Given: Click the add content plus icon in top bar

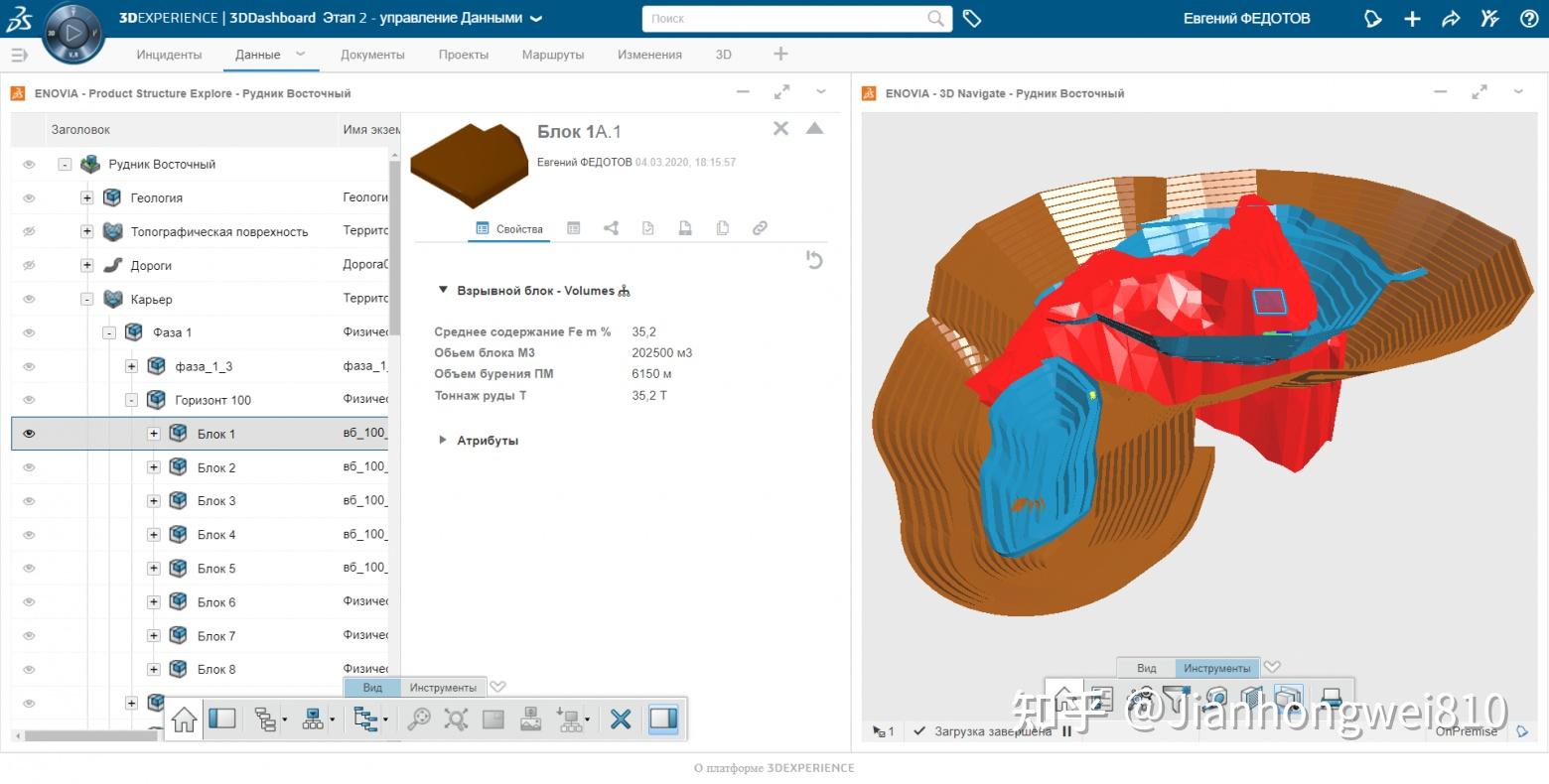Looking at the screenshot, I should coord(1412,18).
